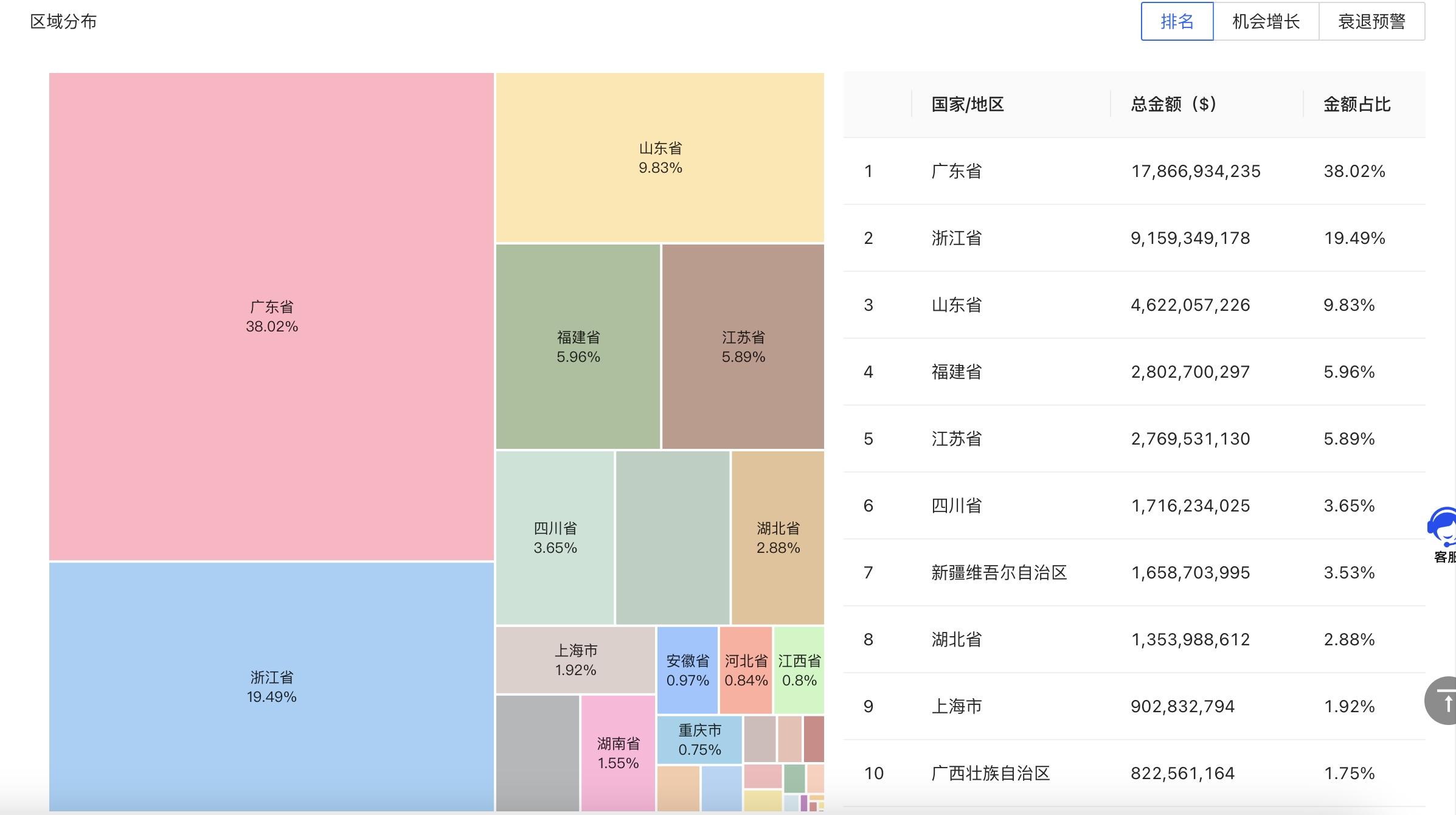Switch to the 排名 tab
The height and width of the screenshot is (815, 1456).
tap(1177, 22)
